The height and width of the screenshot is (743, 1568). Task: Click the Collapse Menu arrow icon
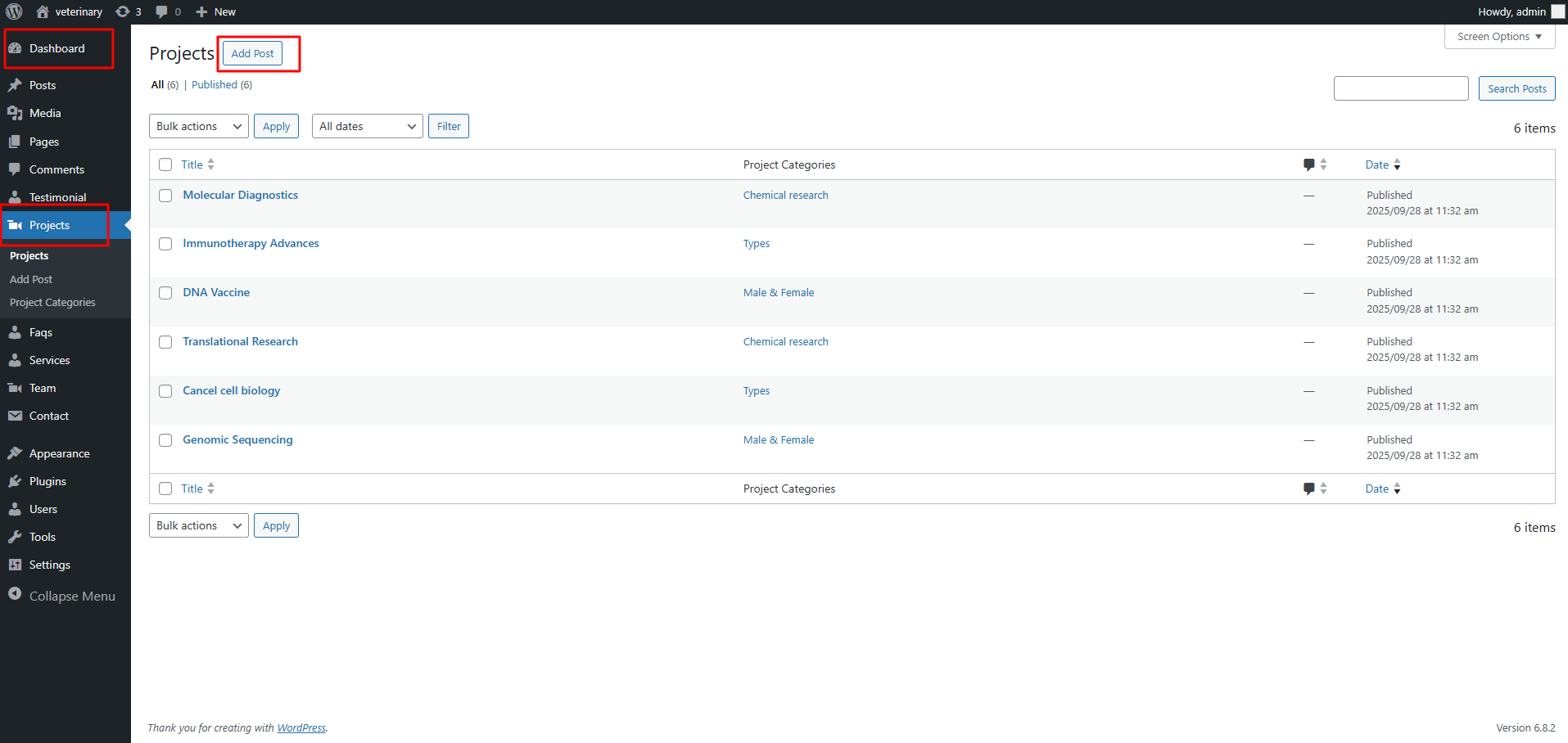point(15,595)
